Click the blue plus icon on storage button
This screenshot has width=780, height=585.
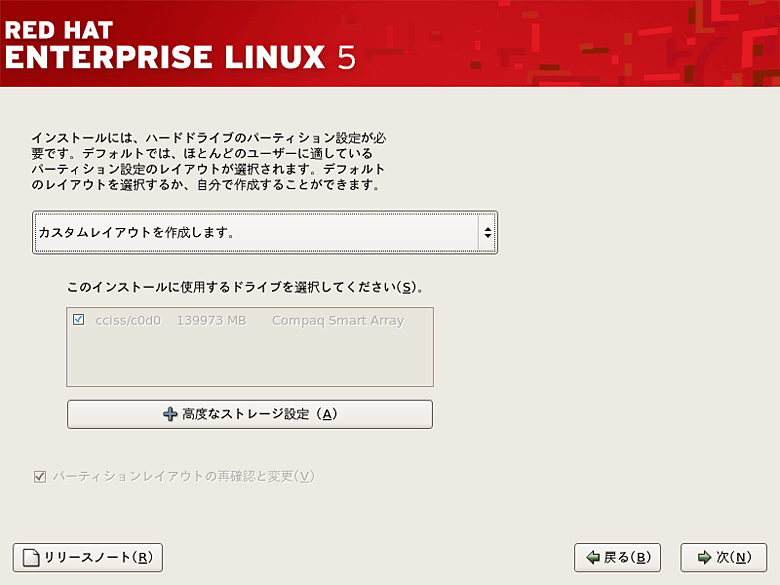tap(170, 414)
